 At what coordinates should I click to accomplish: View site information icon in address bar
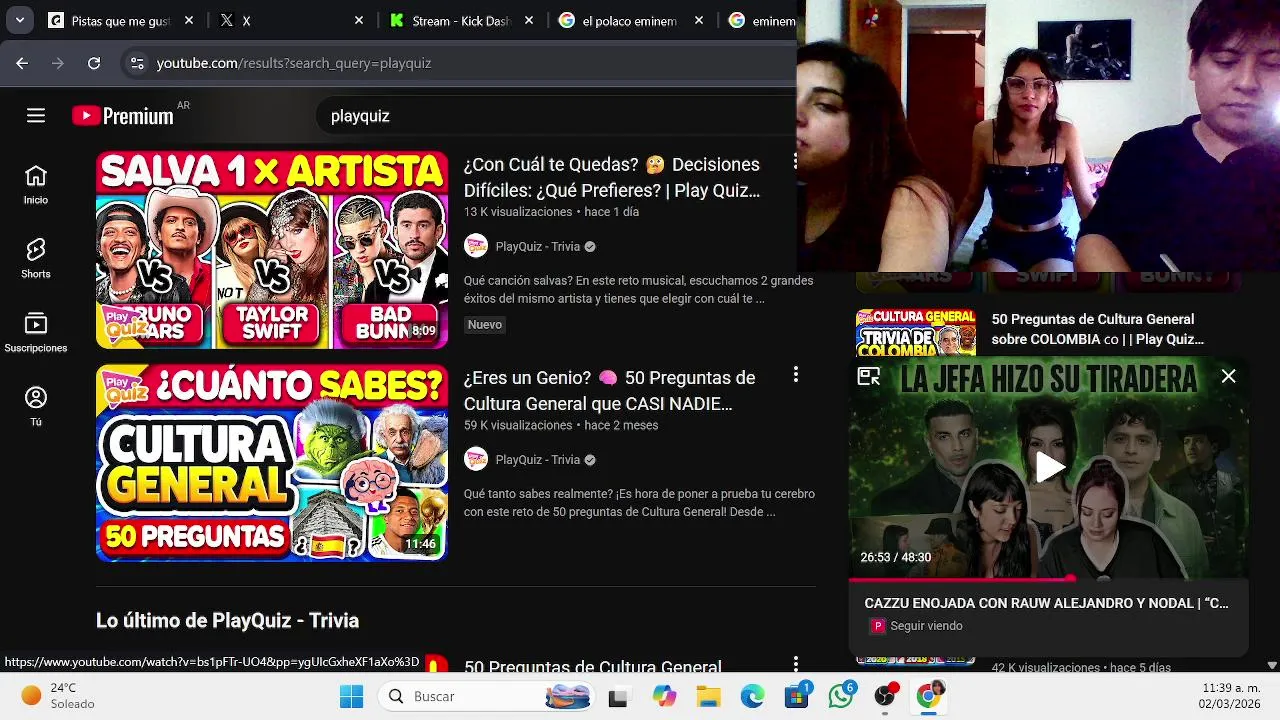(137, 63)
